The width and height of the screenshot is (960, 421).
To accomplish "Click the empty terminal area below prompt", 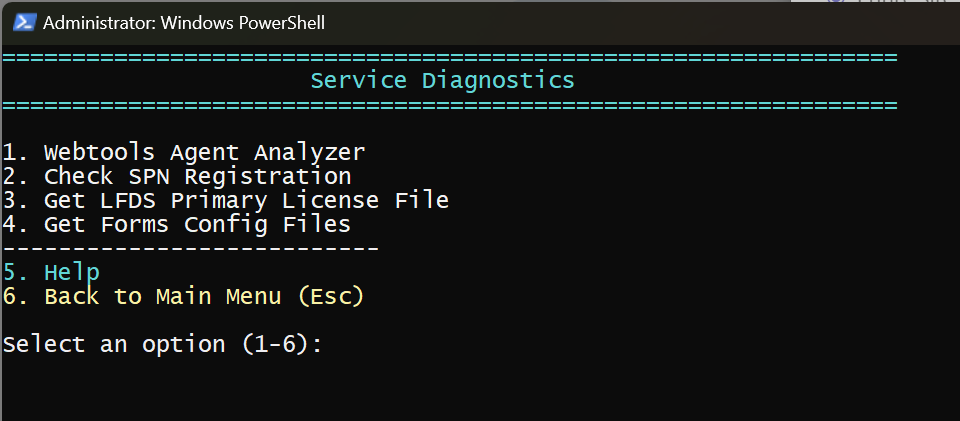I will (x=480, y=390).
